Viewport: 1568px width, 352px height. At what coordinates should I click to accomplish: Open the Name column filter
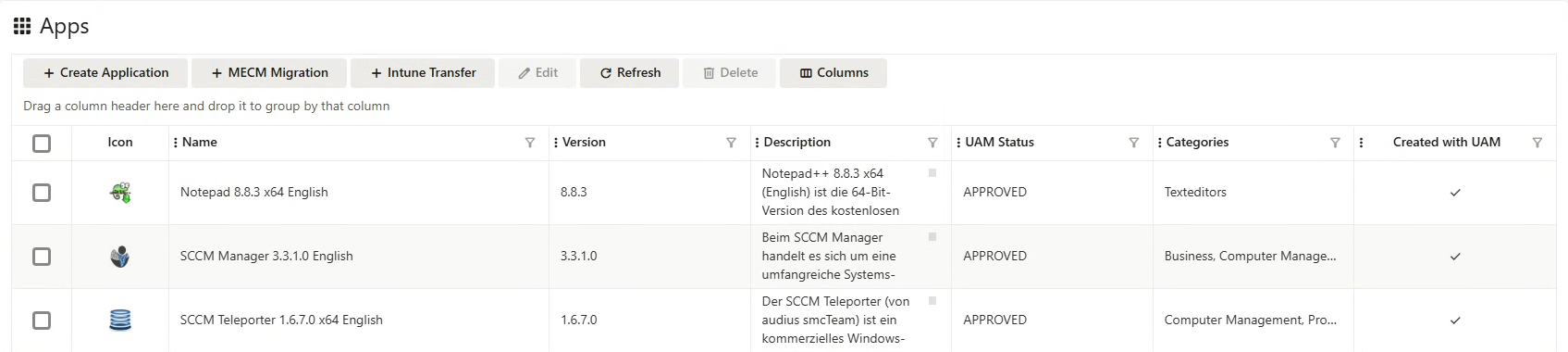tap(530, 143)
